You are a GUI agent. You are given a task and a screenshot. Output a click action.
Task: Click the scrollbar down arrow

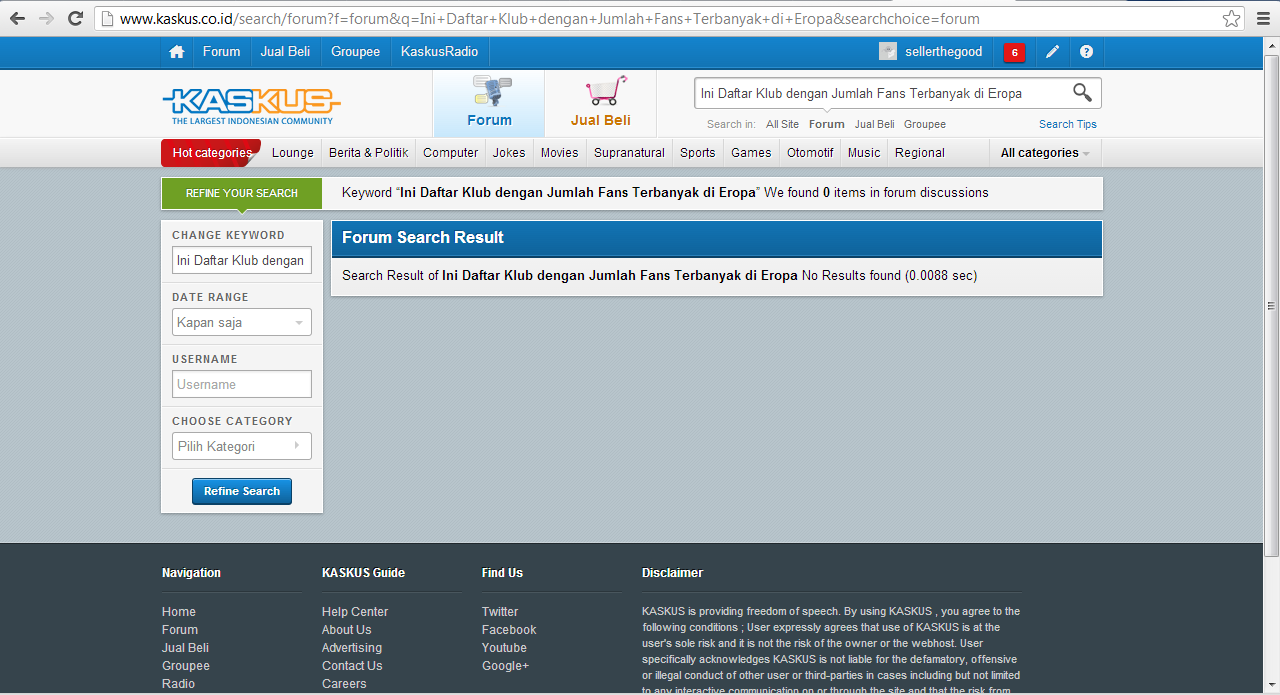pos(1271,686)
